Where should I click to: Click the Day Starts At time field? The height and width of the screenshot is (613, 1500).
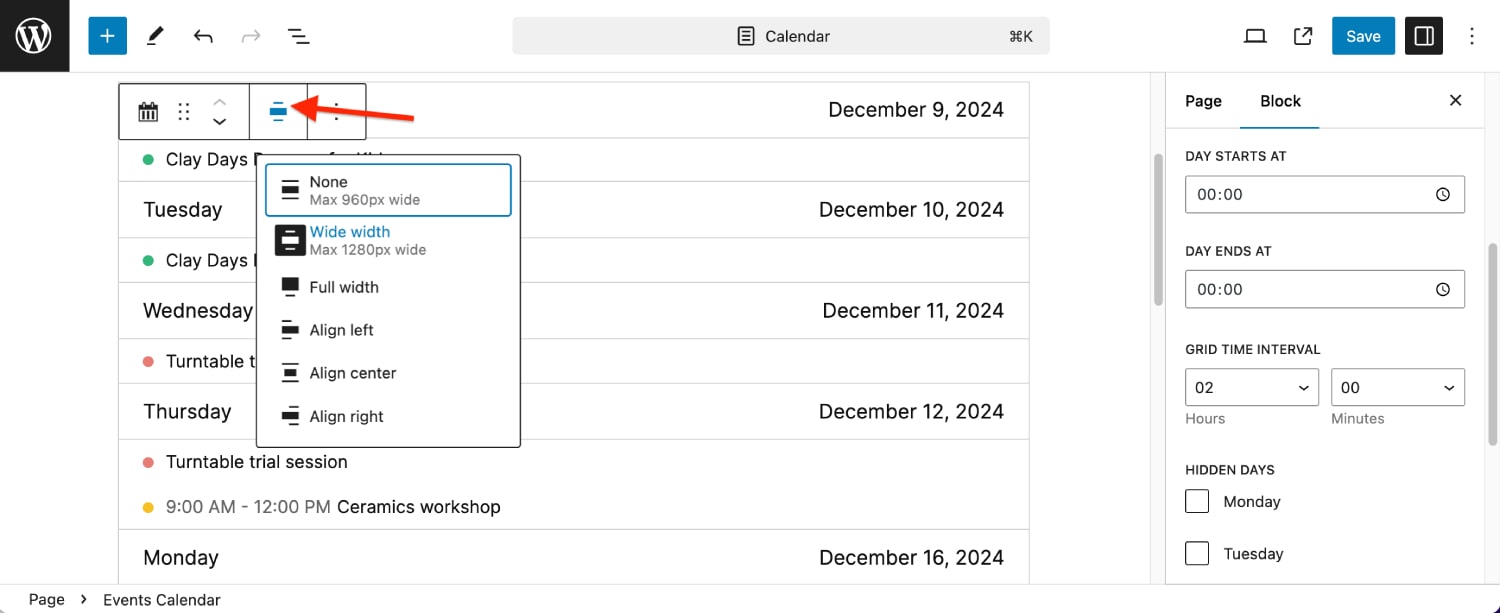click(1325, 194)
